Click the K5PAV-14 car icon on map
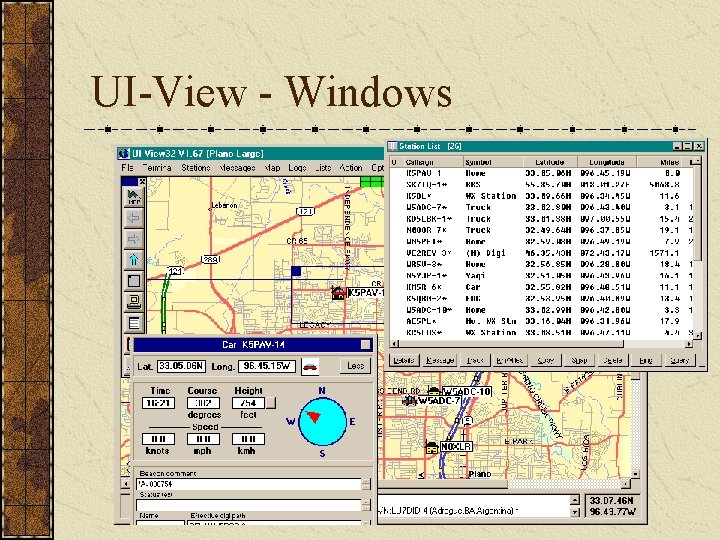The width and height of the screenshot is (720, 540). tap(338, 293)
